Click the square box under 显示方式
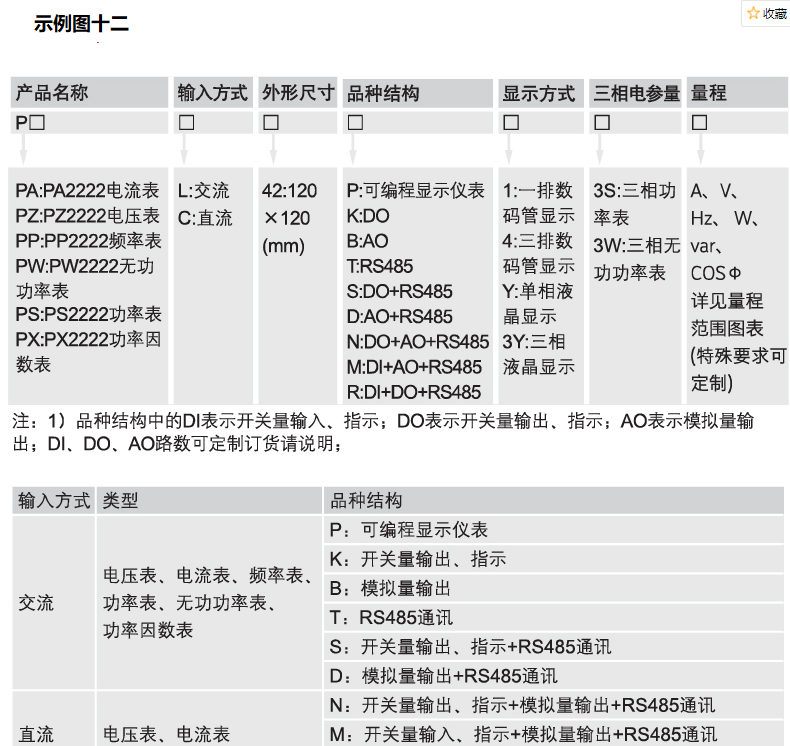This screenshot has width=790, height=746. 511,123
